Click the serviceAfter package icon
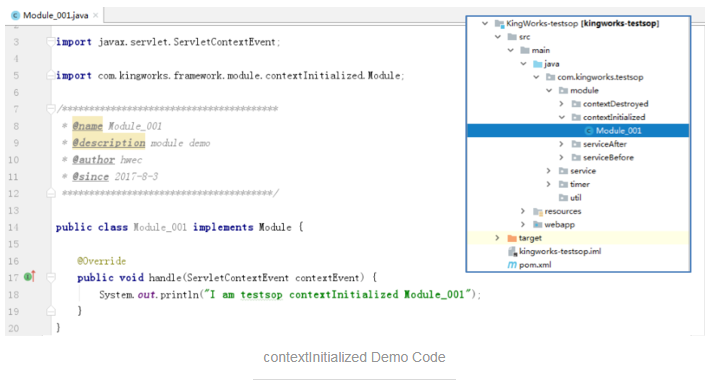The width and height of the screenshot is (708, 386). tap(576, 144)
